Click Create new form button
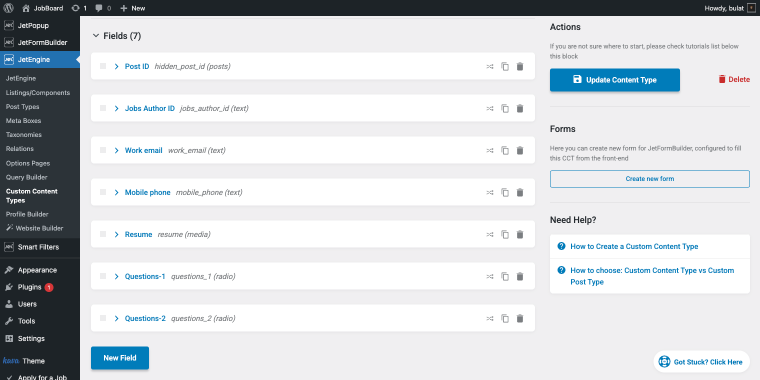The height and width of the screenshot is (380, 760). (649, 179)
